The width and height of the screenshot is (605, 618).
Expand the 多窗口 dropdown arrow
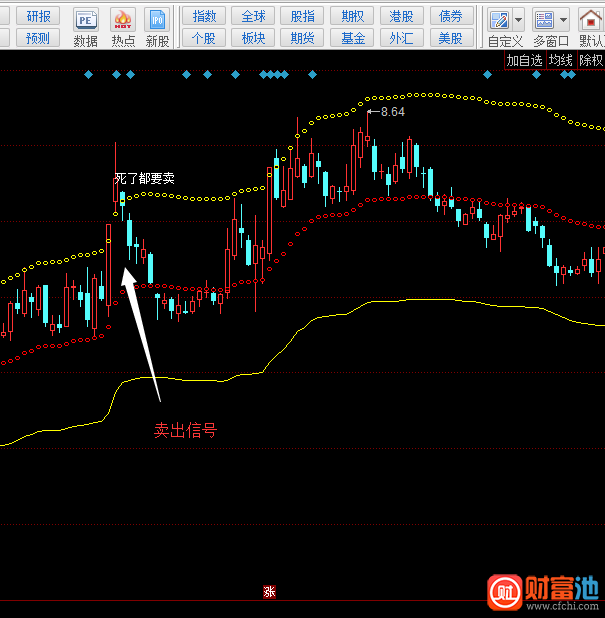(x=563, y=20)
